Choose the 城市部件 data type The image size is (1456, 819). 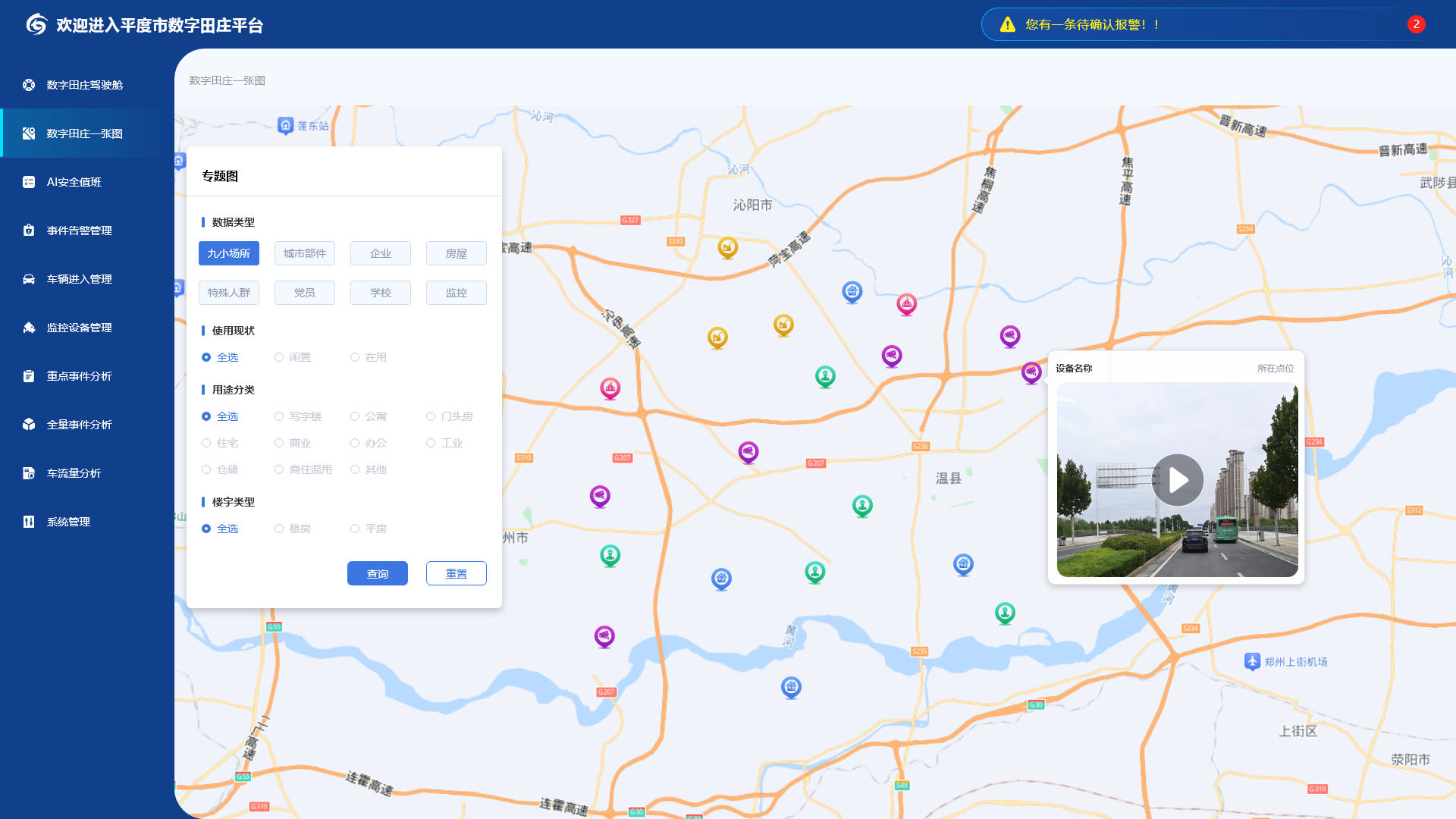pyautogui.click(x=305, y=253)
